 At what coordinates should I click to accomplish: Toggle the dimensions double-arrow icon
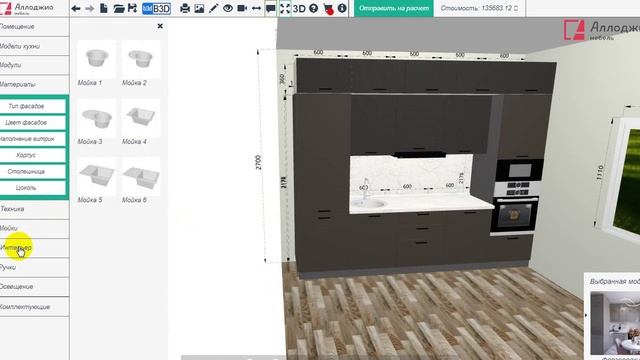pos(256,8)
